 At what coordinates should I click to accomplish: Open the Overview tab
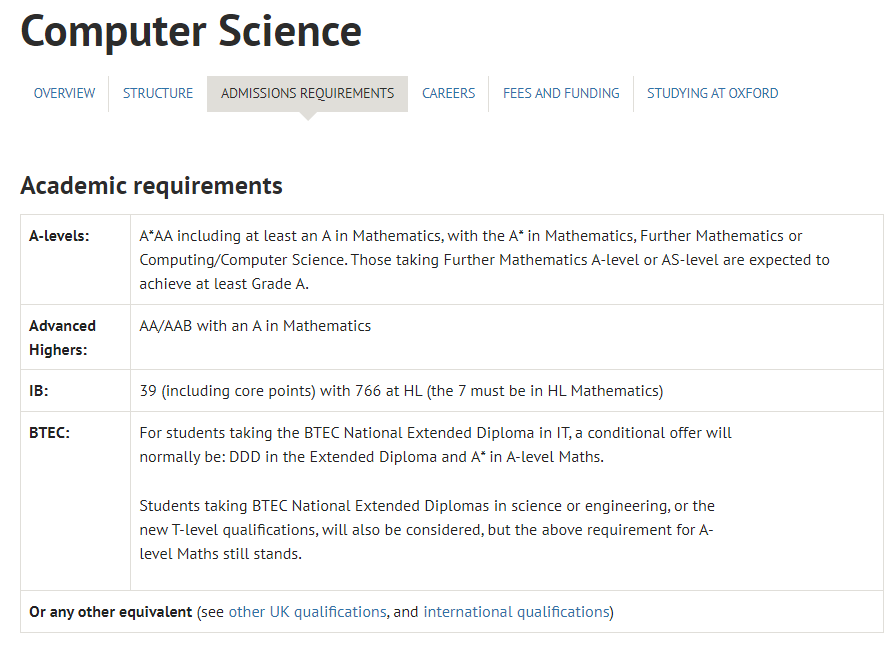[x=64, y=93]
